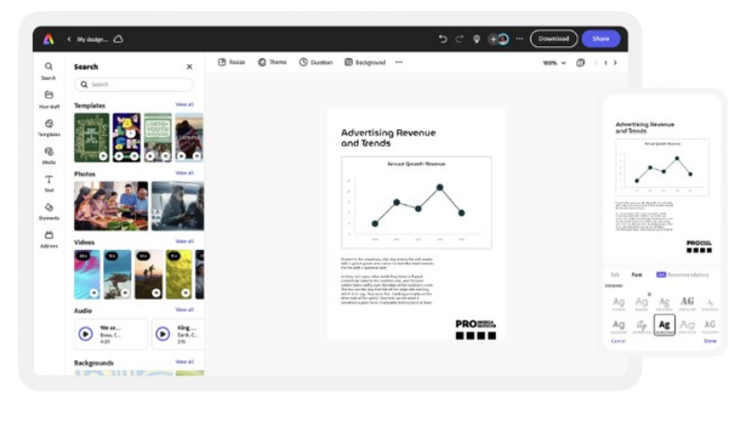Pick the sunset hikers video
Viewport: 750px width, 421px height.
[149, 275]
